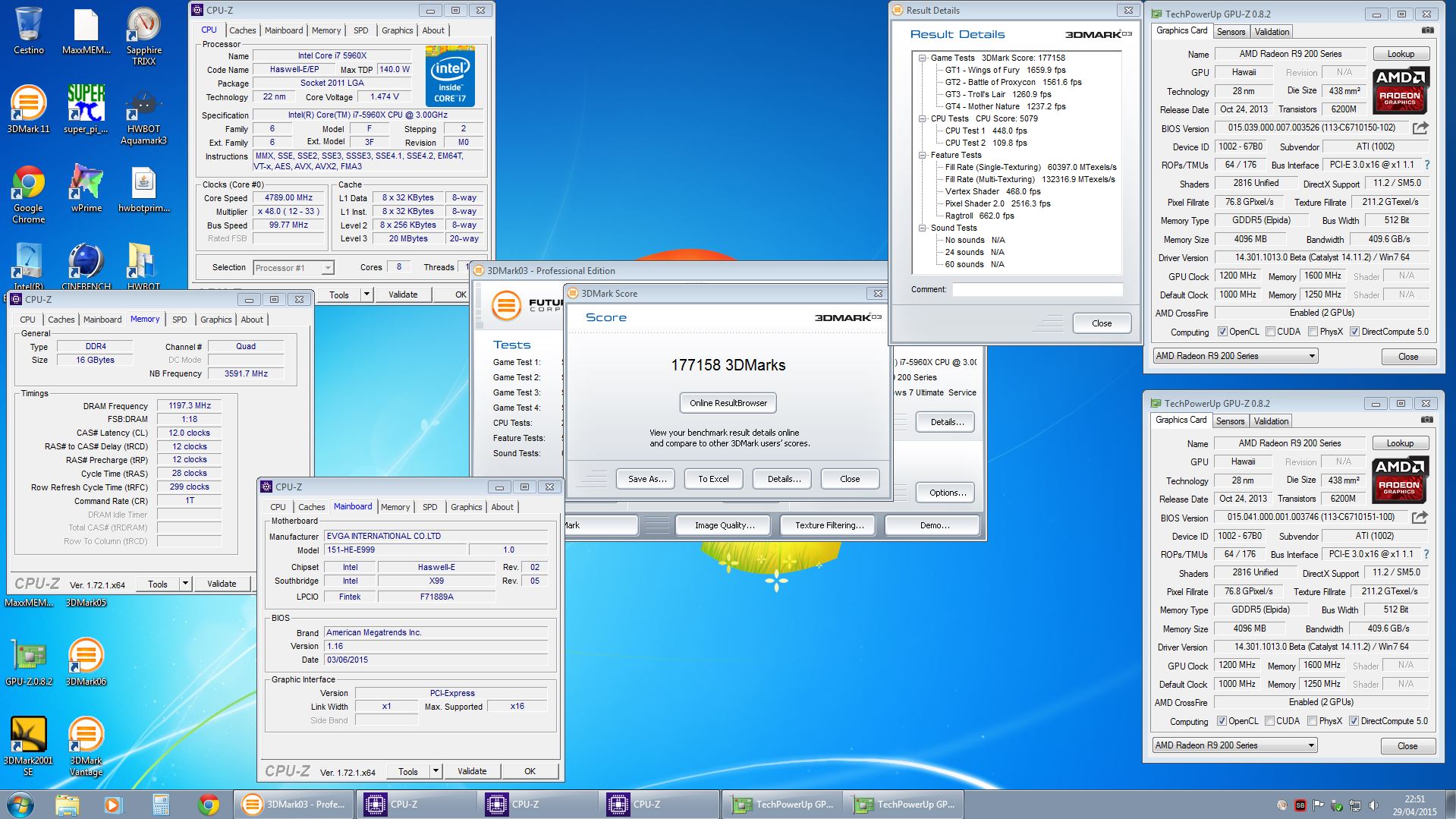
Task: Switch to Sensors tab in upper GPU-Z
Action: tap(1231, 31)
